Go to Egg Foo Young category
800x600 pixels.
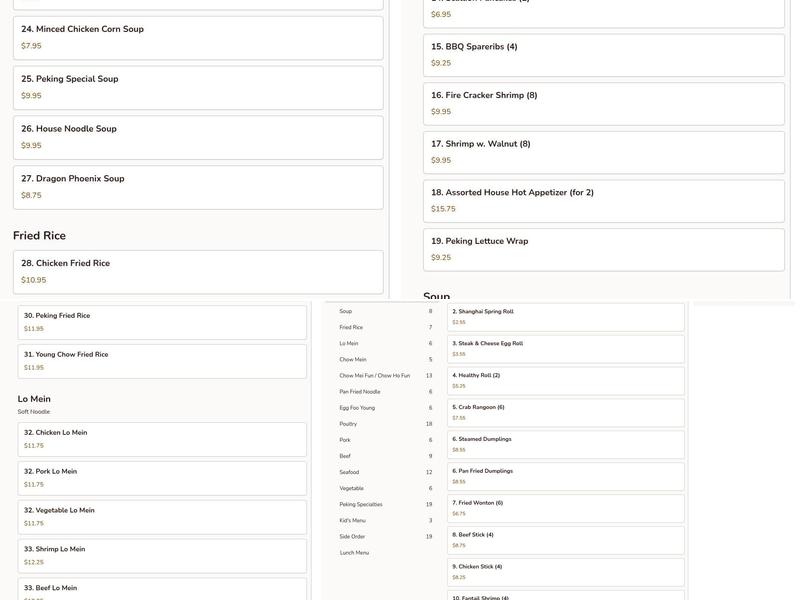(357, 408)
